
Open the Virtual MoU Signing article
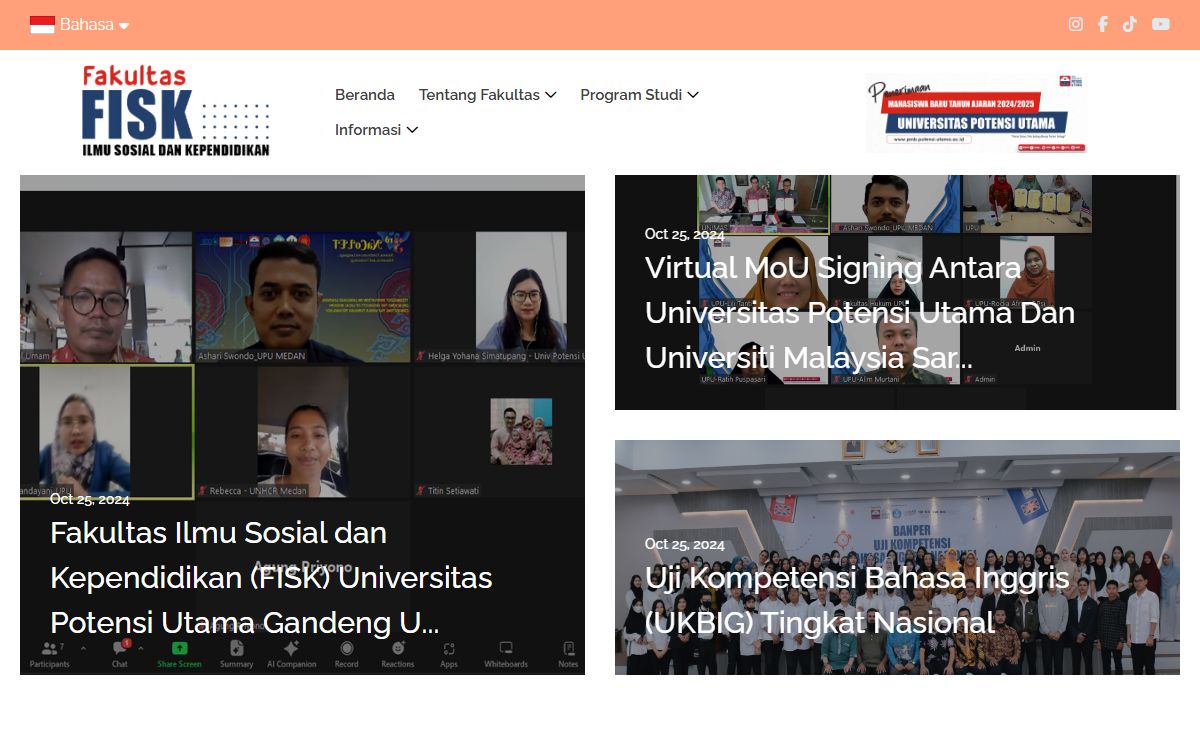pyautogui.click(x=860, y=313)
